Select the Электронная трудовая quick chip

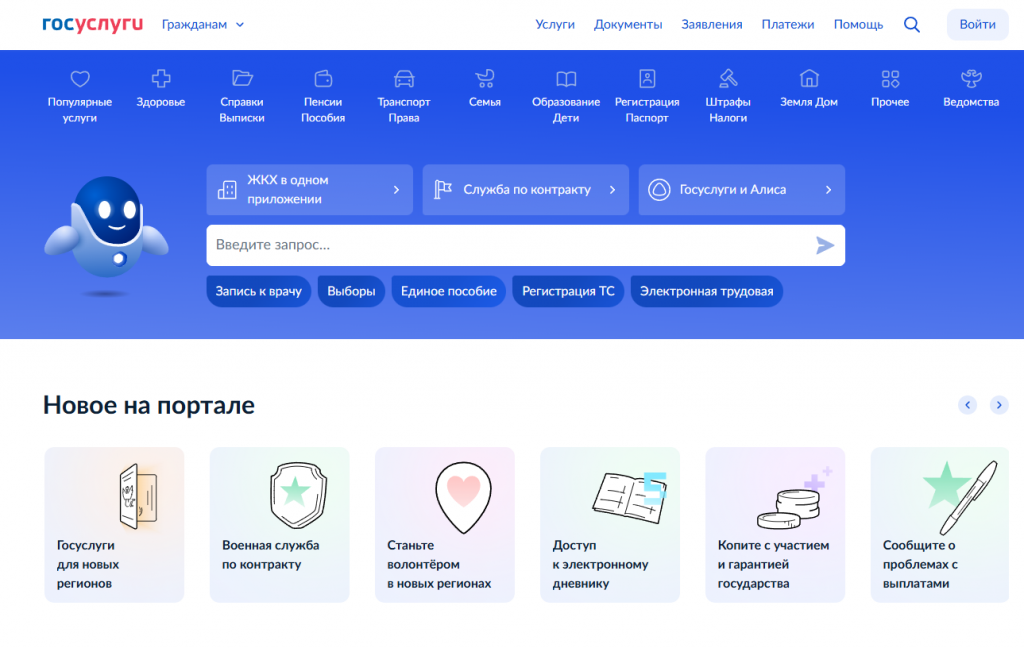point(707,291)
